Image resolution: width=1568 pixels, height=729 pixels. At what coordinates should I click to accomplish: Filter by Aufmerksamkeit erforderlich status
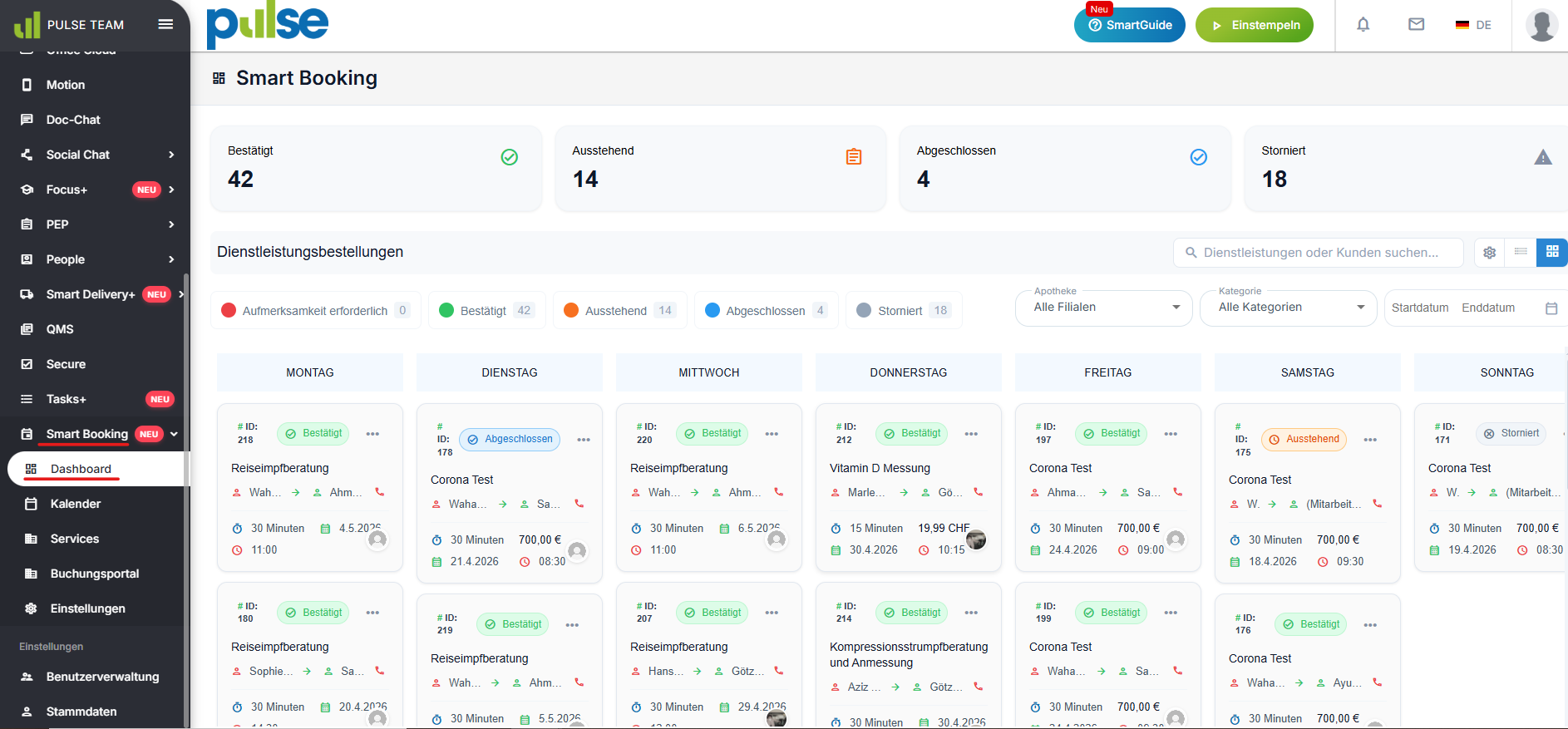point(316,310)
